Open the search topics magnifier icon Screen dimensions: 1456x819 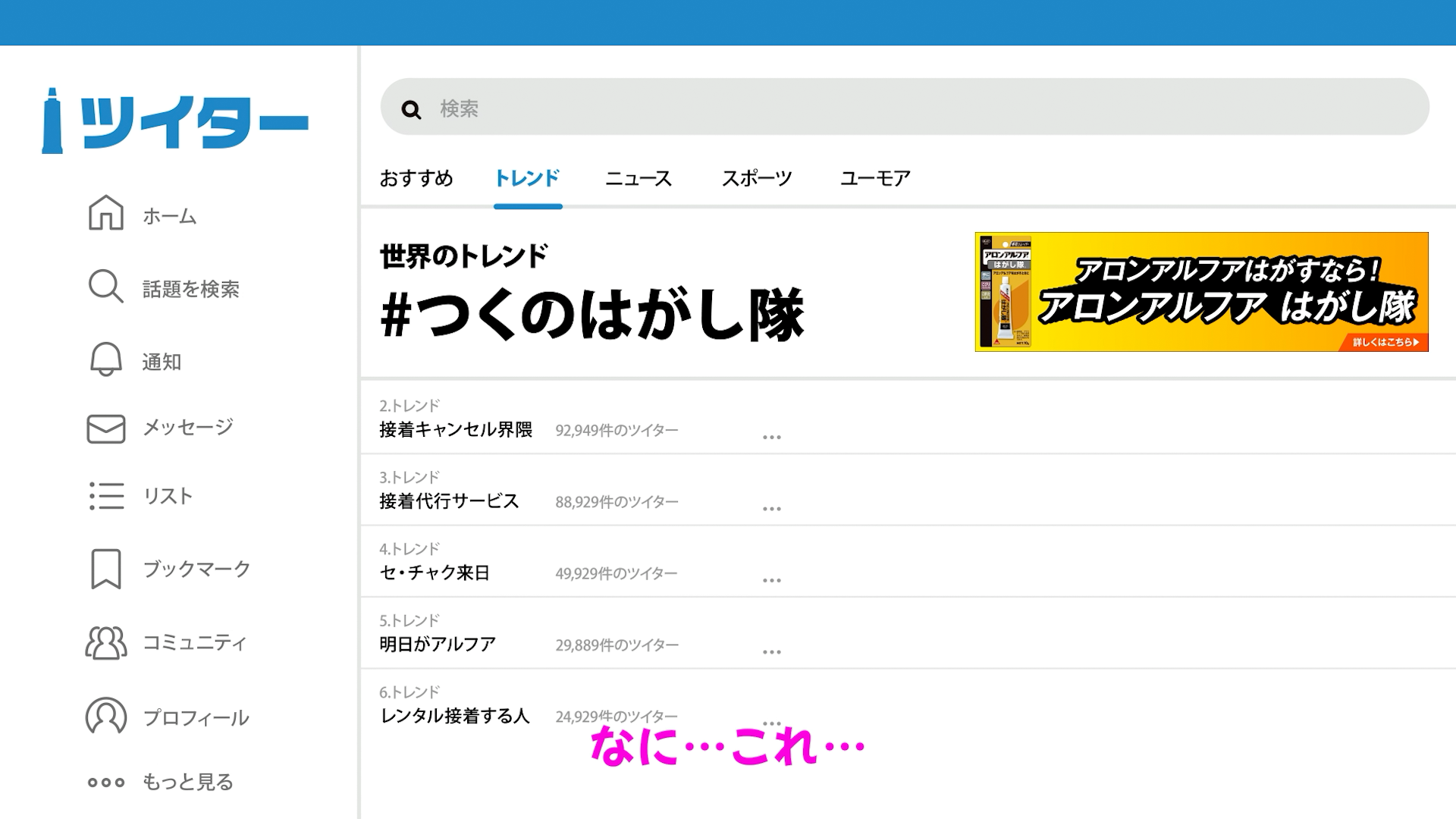(105, 287)
